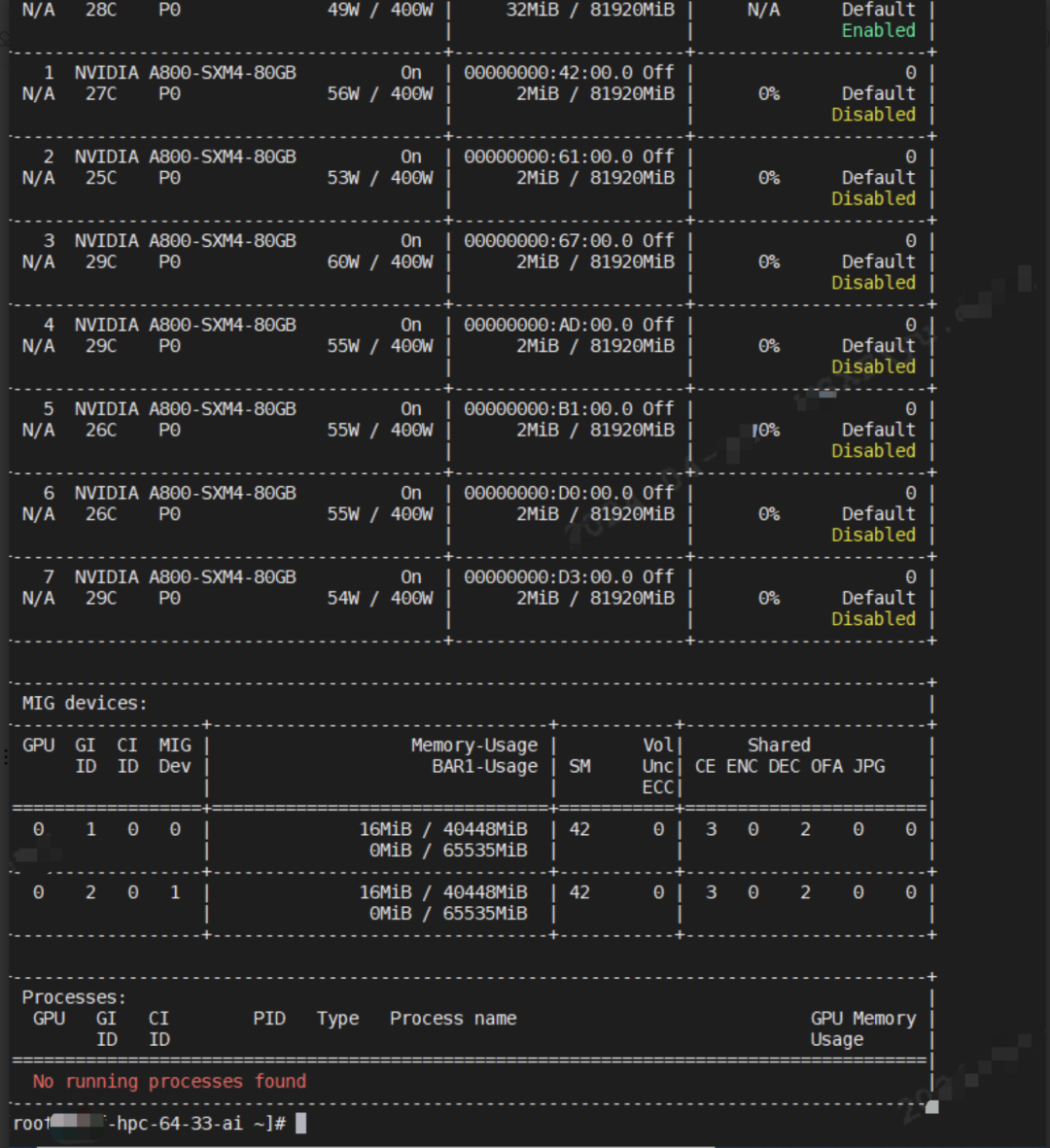Viewport: 1050px width, 1148px height.
Task: Select the 'PID' column header
Action: click(269, 1019)
